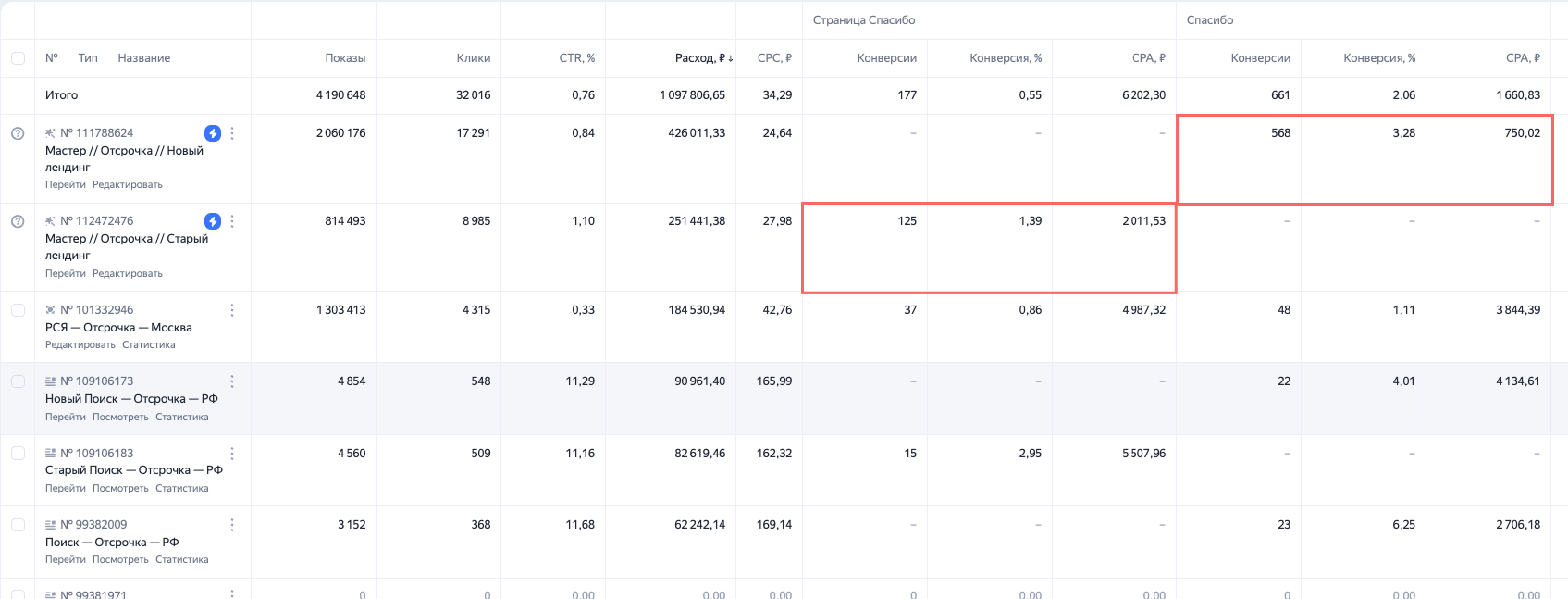Expand the options menu for Старый Поиск campaign
This screenshot has width=1568, height=599.
pos(232,454)
